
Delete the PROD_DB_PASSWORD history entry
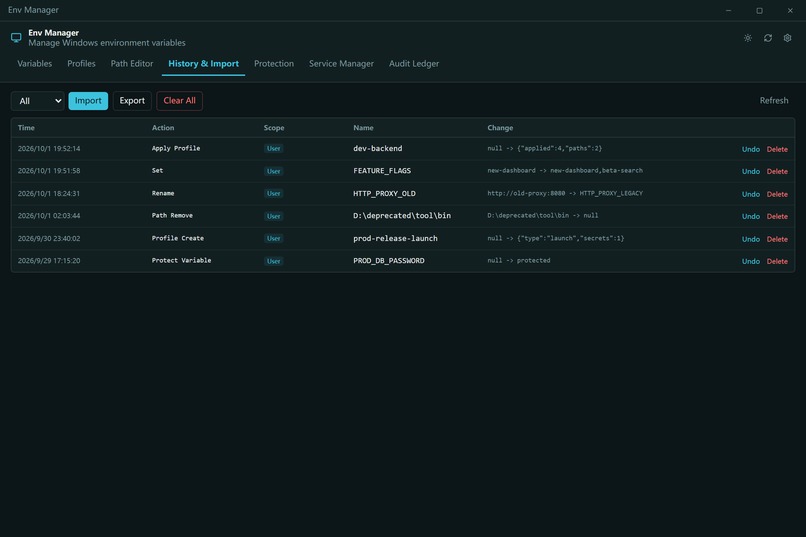click(x=777, y=261)
